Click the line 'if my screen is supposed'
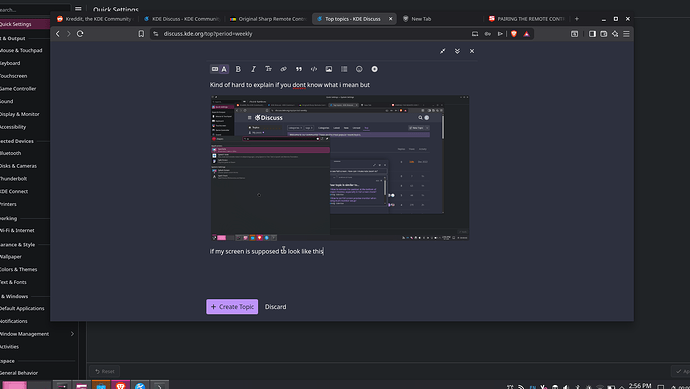This screenshot has height=389, width=690. pyautogui.click(x=266, y=251)
